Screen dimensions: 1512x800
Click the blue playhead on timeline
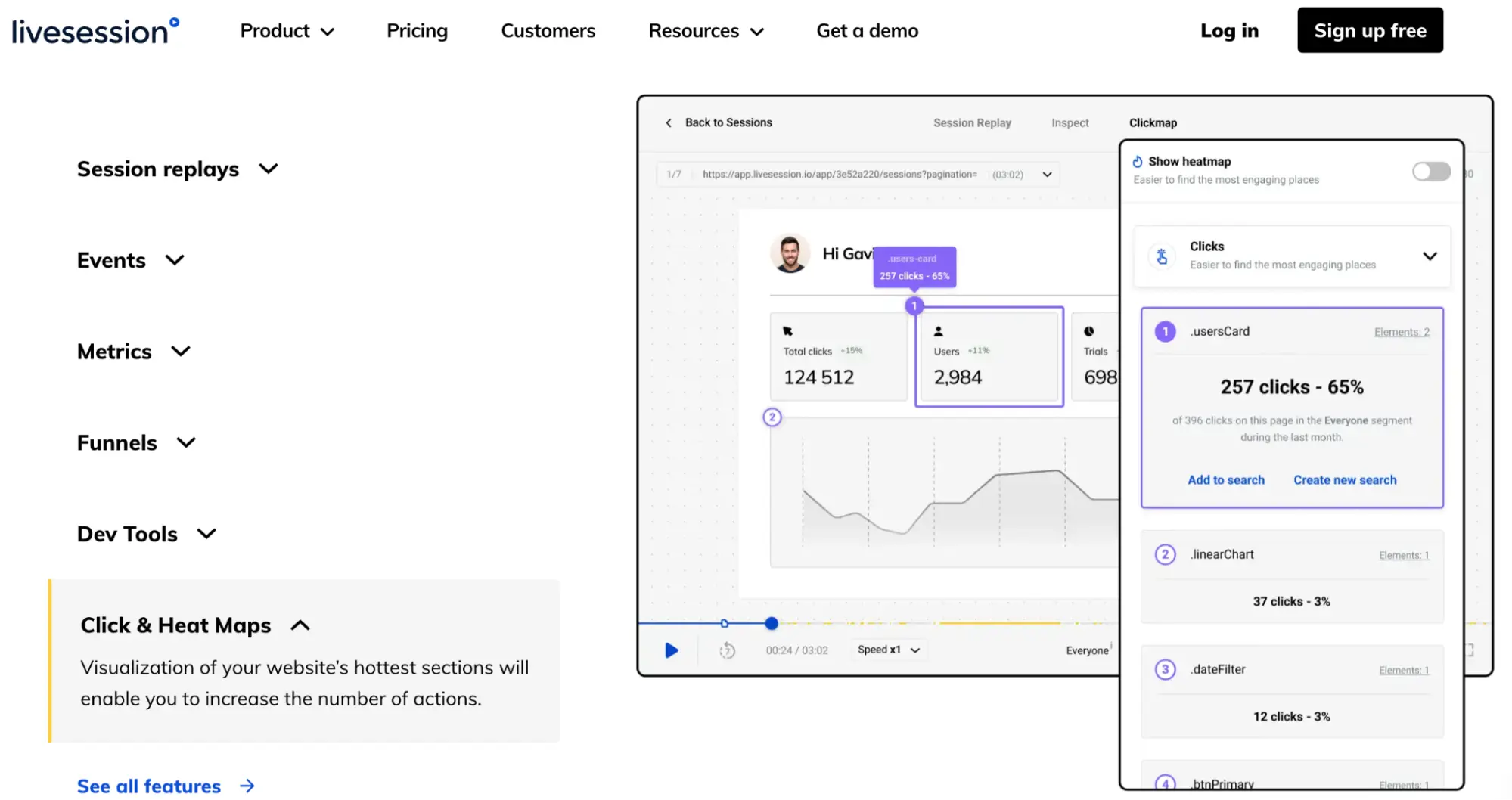(772, 623)
